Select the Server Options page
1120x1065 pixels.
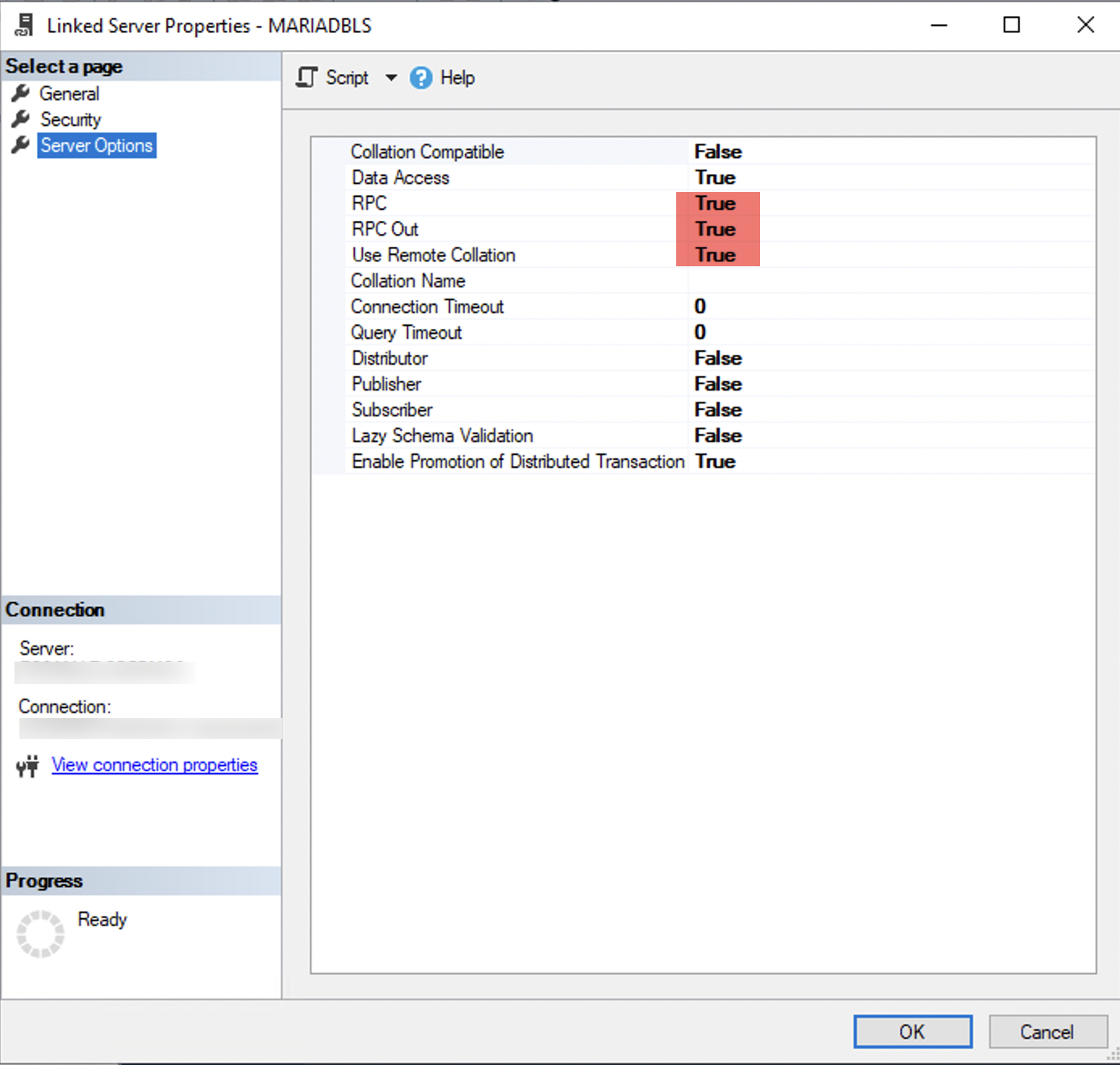pyautogui.click(x=97, y=145)
